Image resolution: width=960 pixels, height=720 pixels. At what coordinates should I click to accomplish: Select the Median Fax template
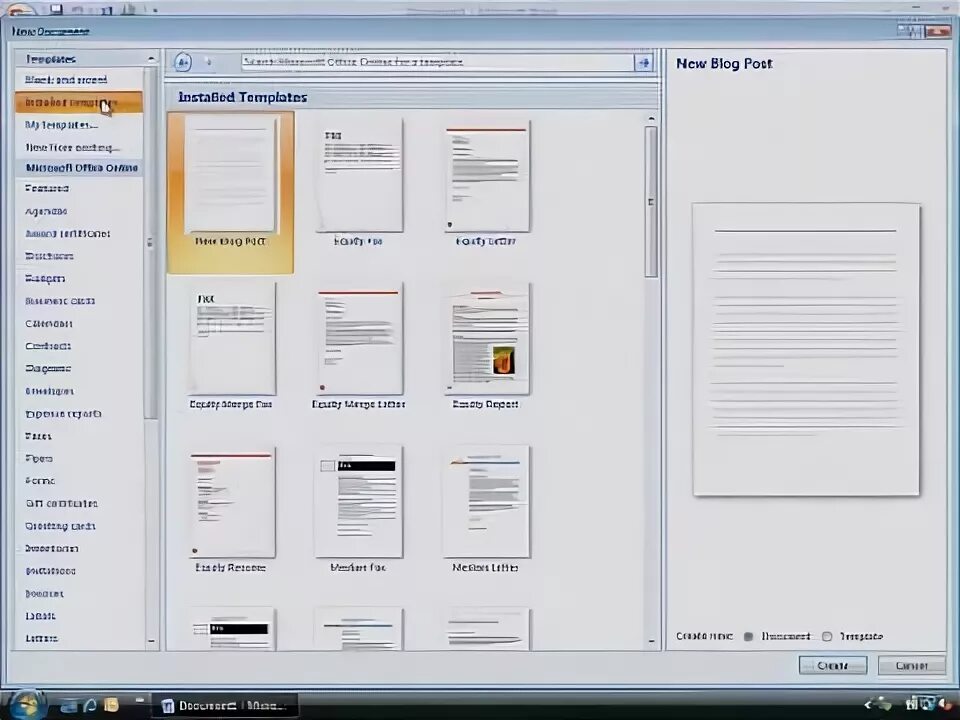pos(359,509)
